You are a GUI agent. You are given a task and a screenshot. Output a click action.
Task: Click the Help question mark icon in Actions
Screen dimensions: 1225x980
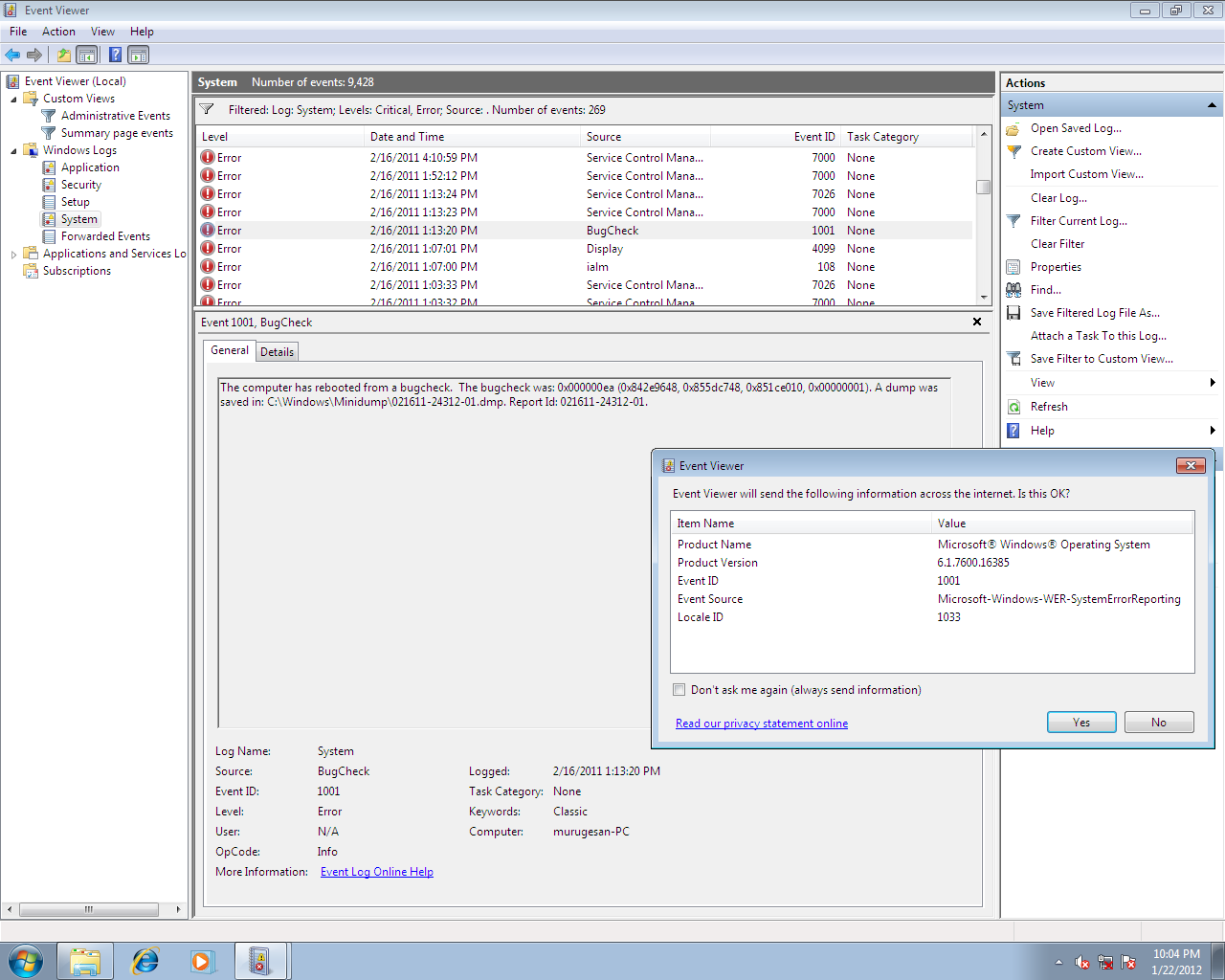pos(1013,431)
